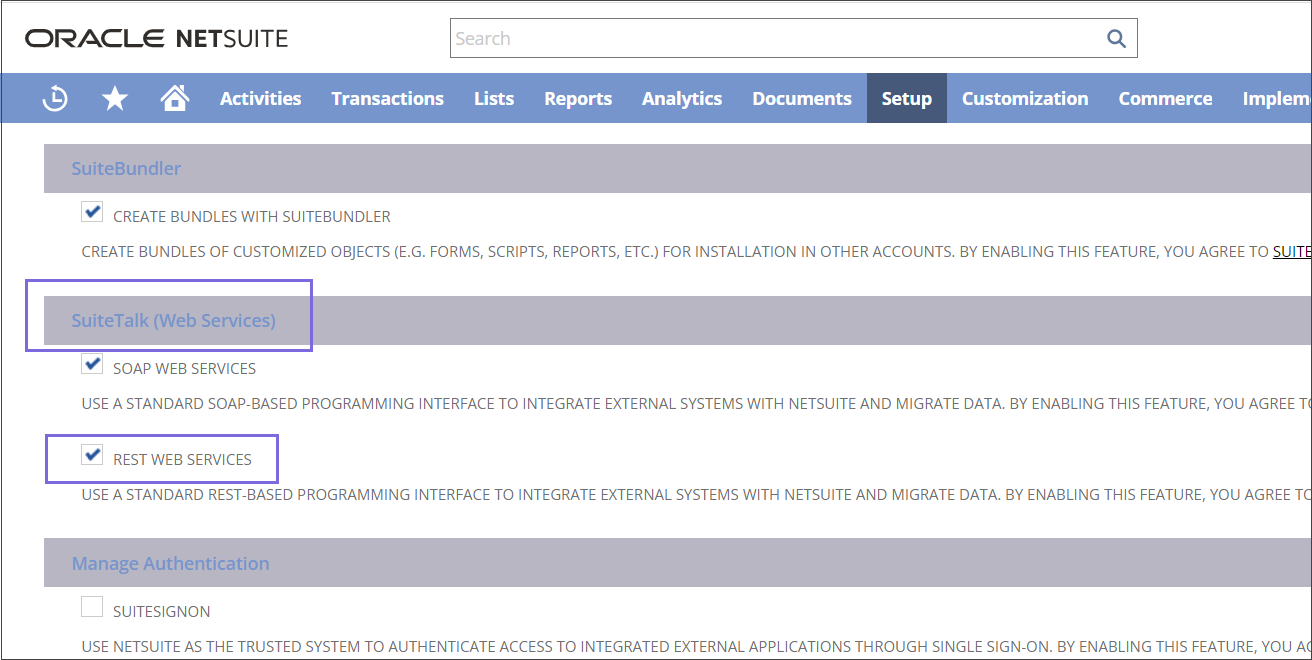Open the Shortcuts star icon

[115, 98]
